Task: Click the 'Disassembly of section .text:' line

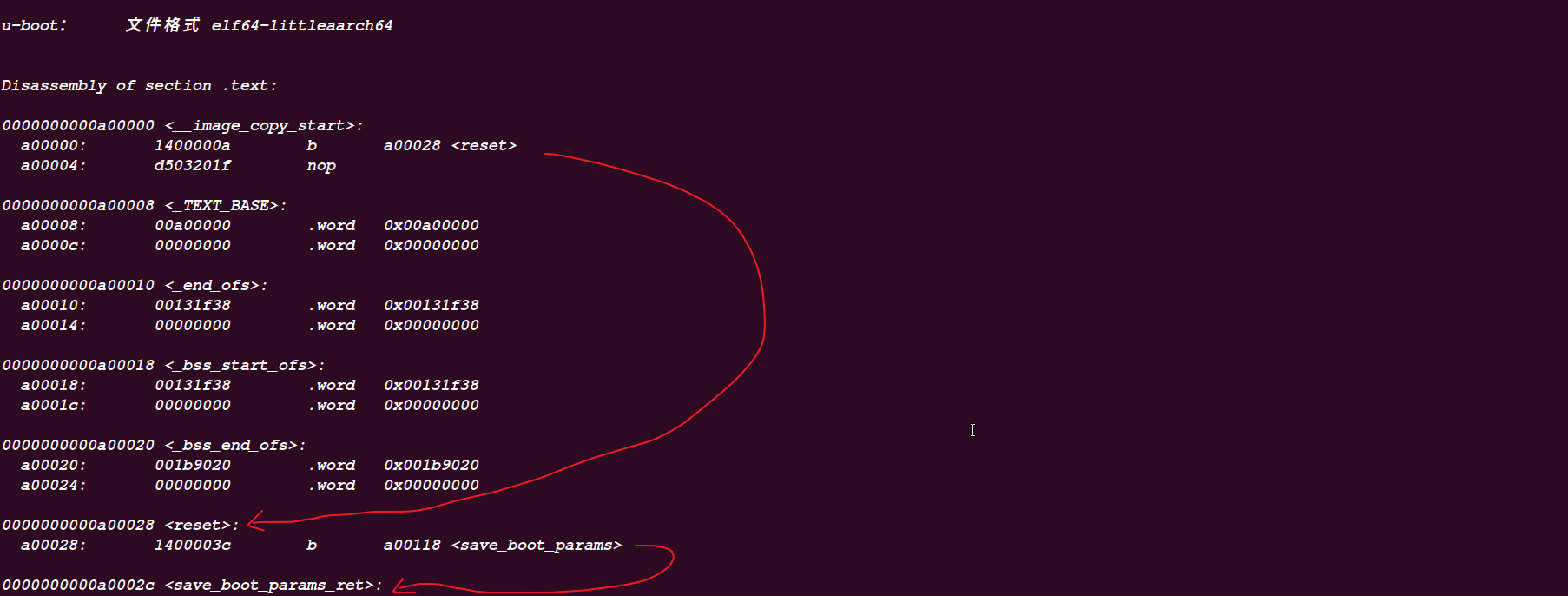Action: click(140, 86)
